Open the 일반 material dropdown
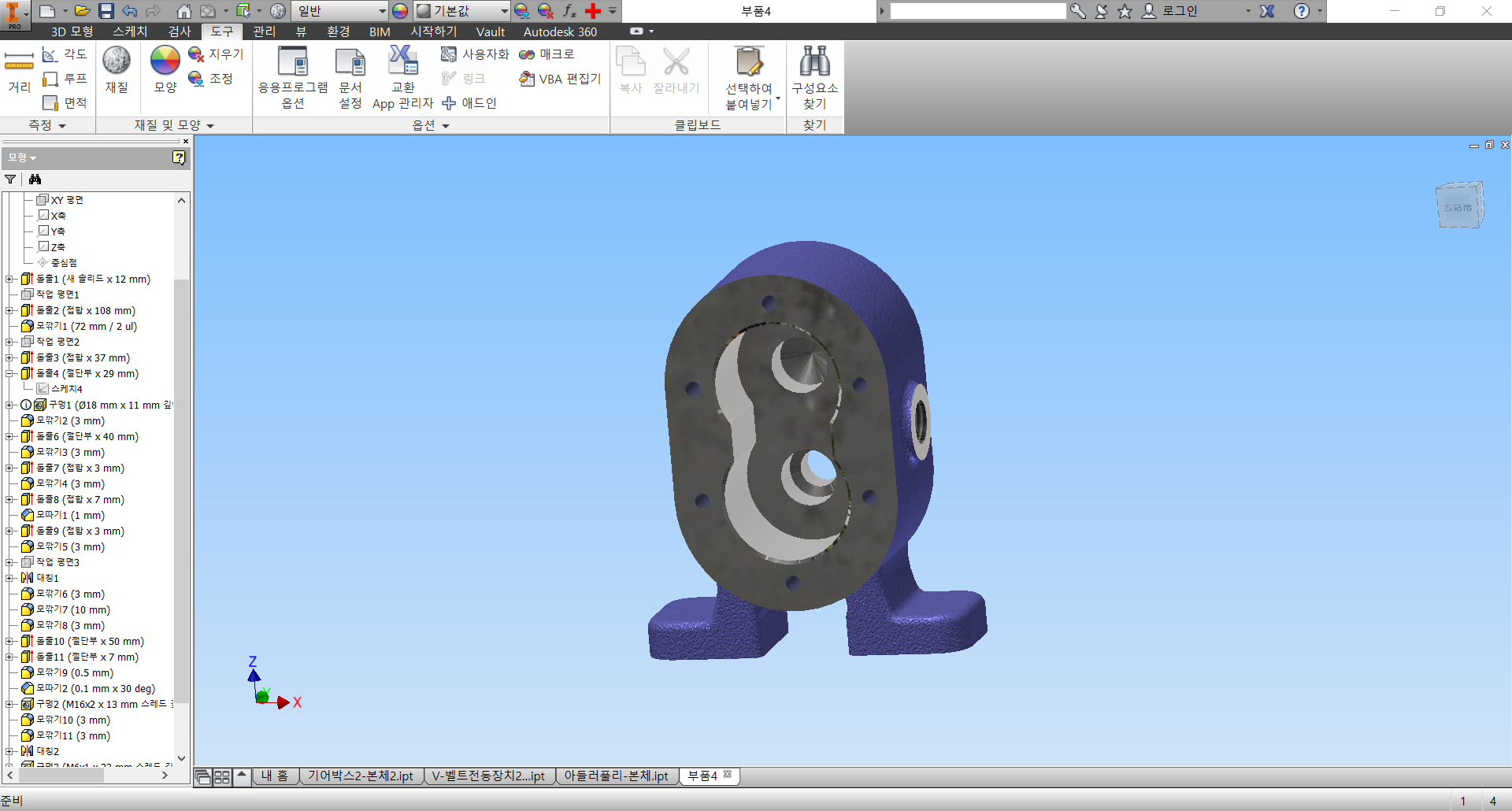Screen dimensions: 1512x811 (x=340, y=11)
